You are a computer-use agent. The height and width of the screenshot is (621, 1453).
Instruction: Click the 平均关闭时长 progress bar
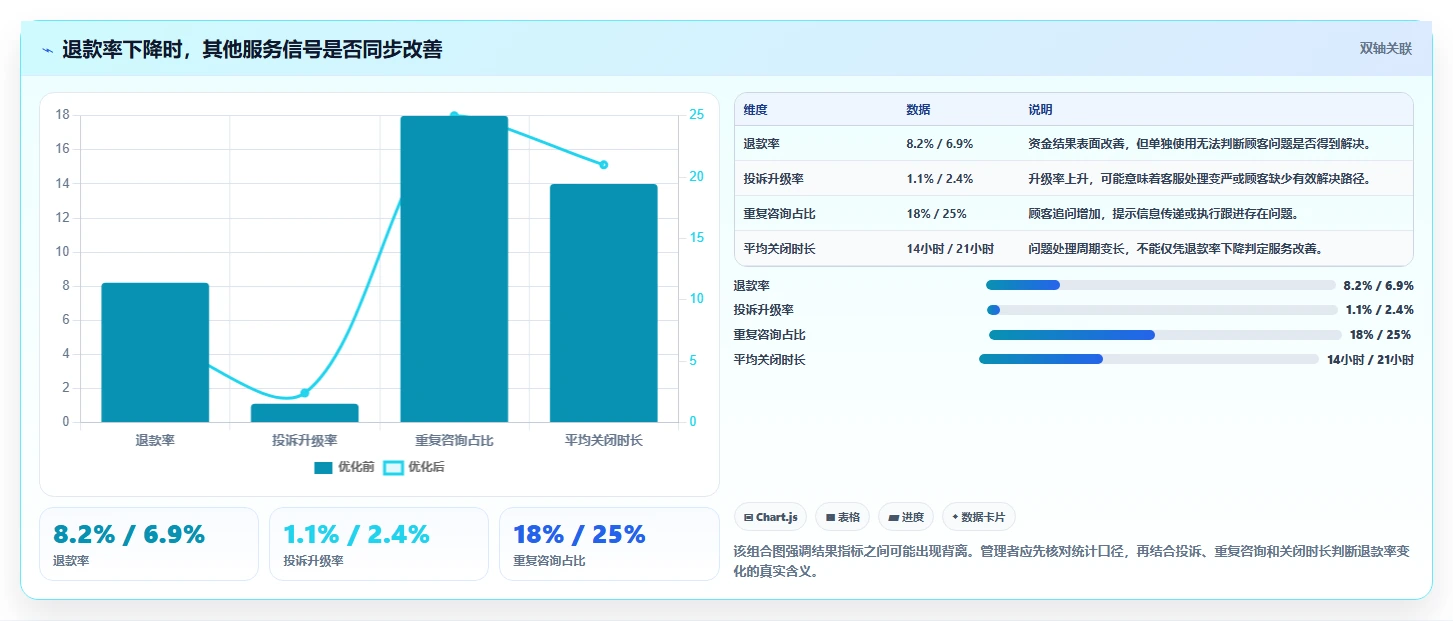[1149, 359]
